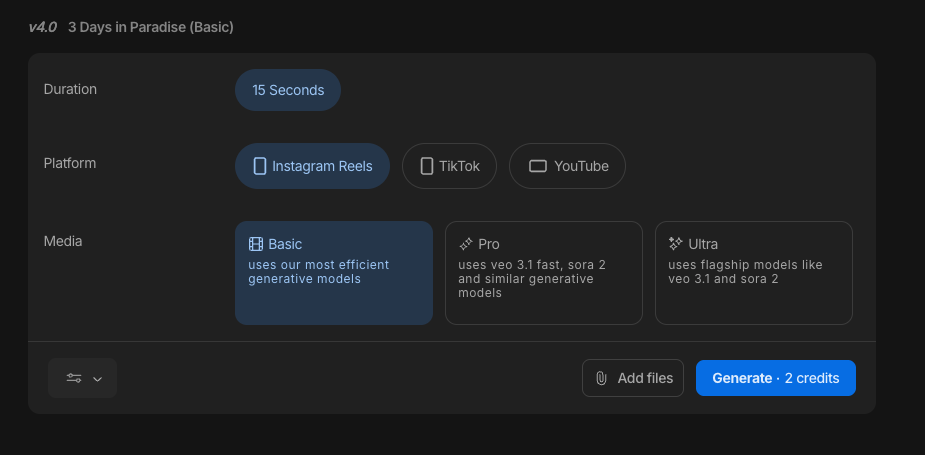
Task: Click the chevron beside sliders icon
Action: coord(98,379)
